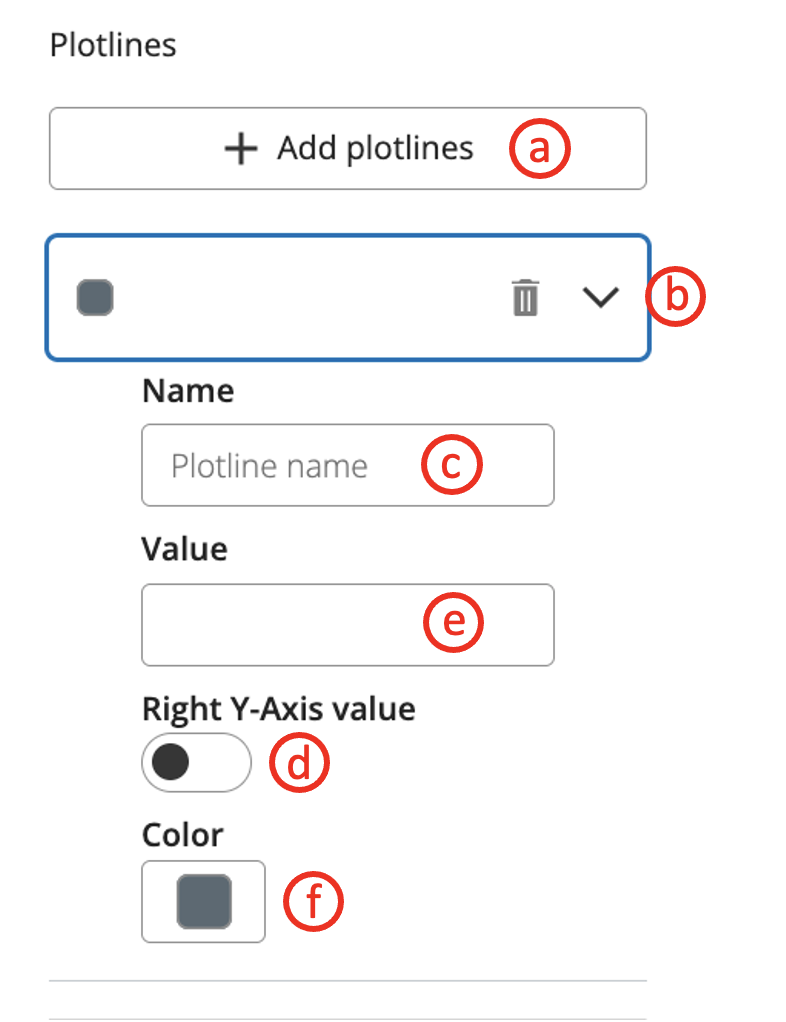The height and width of the screenshot is (1022, 786).
Task: Click the circled letter d marker
Action: click(300, 763)
